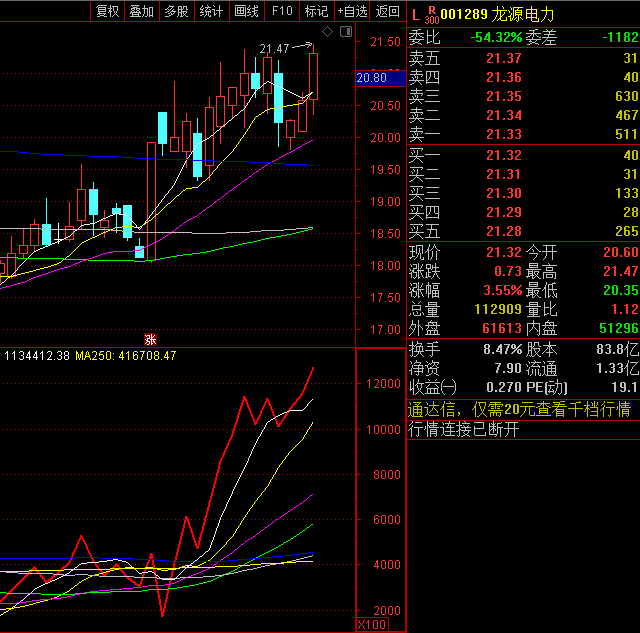Select 买五 price 21.28
Image resolution: width=640 pixels, height=633 pixels.
point(504,231)
